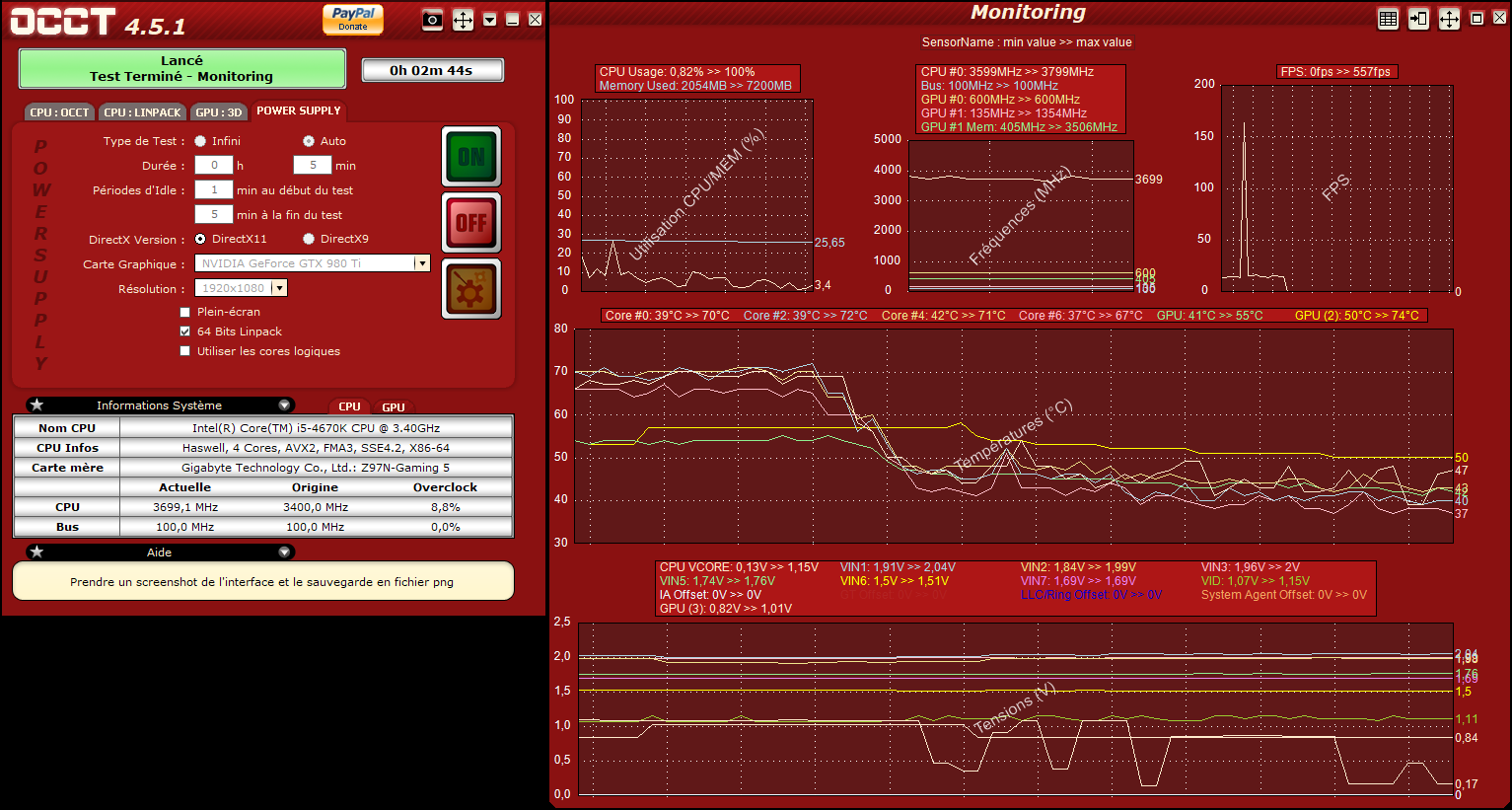1512x810 pixels.
Task: Click the dock-panel arrow icon in Monitoring window
Action: pos(1418,19)
